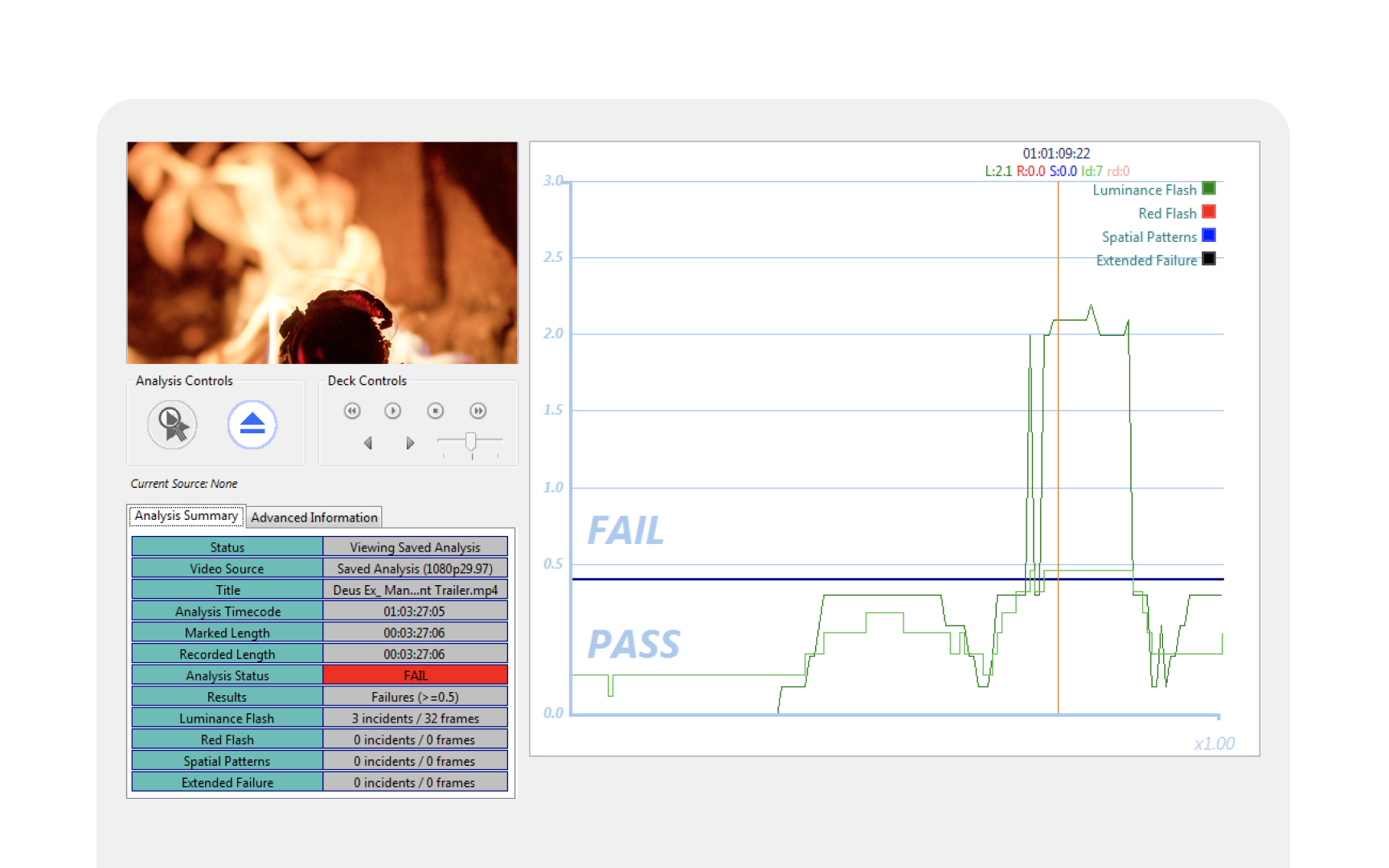Screen dimensions: 1389x868
Task: Click the Red Flash legend swatch
Action: (x=1208, y=212)
